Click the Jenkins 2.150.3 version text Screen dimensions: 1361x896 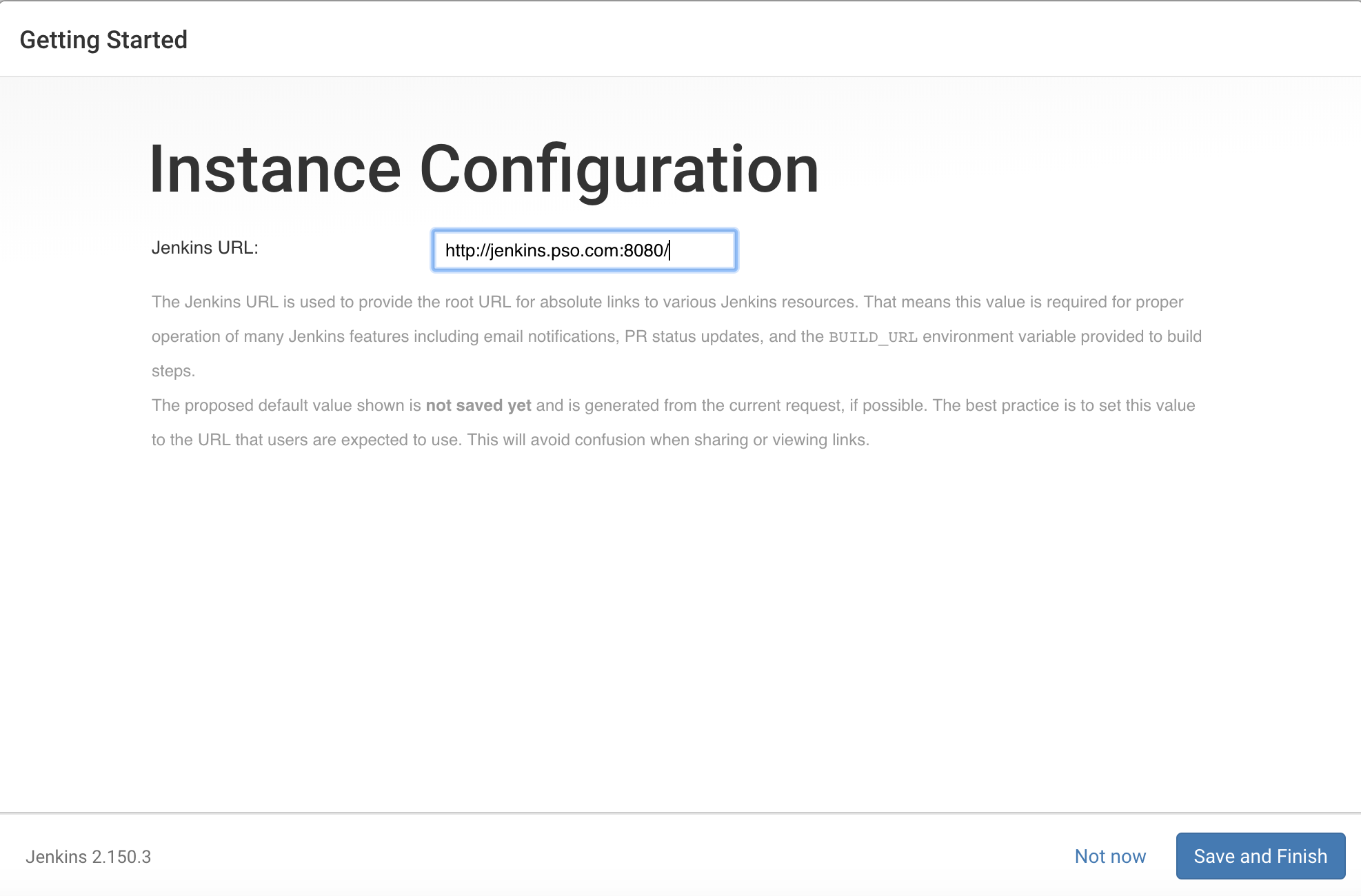pos(88,857)
